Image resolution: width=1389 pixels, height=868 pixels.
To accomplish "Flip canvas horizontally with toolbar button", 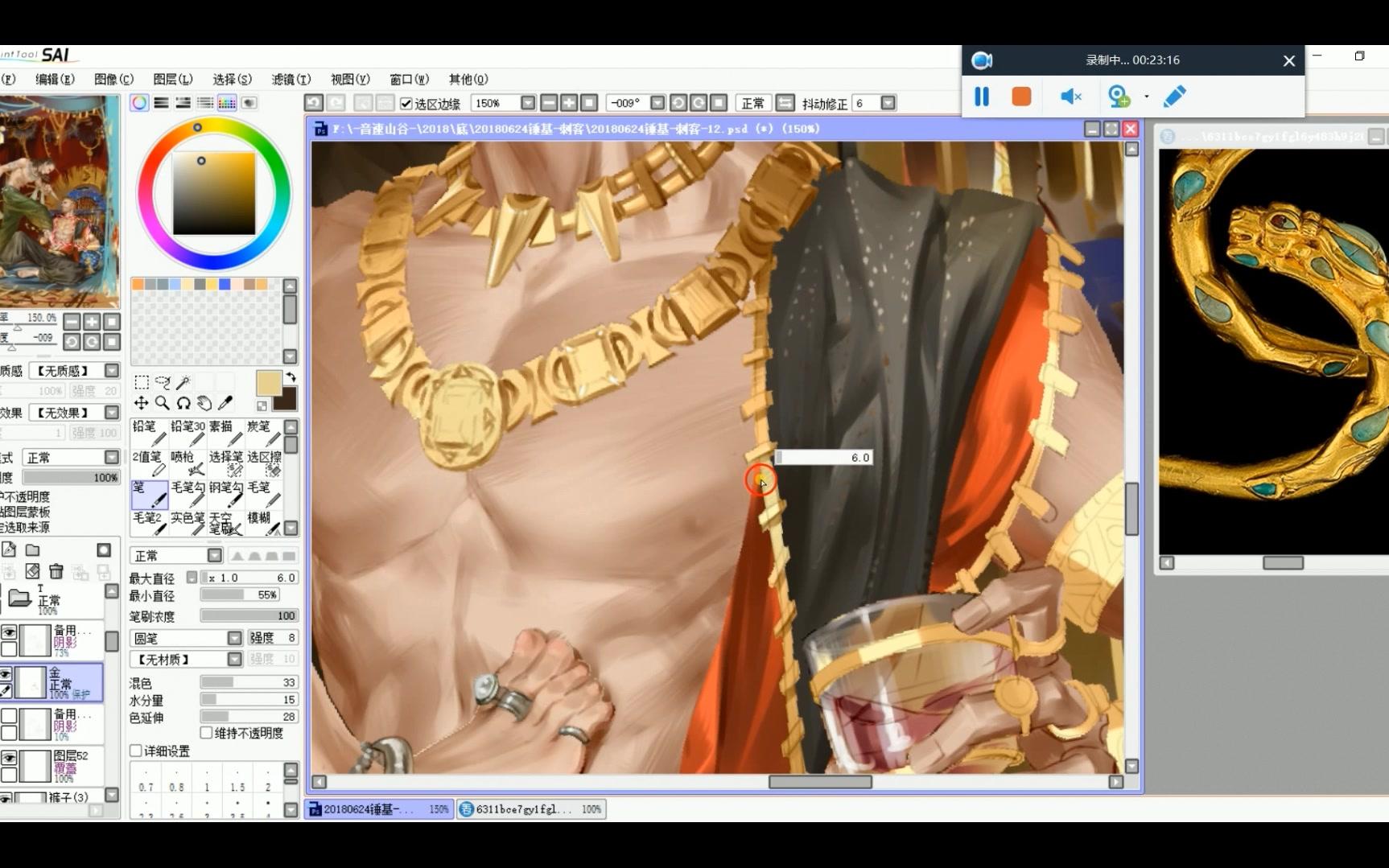I will coord(785,103).
